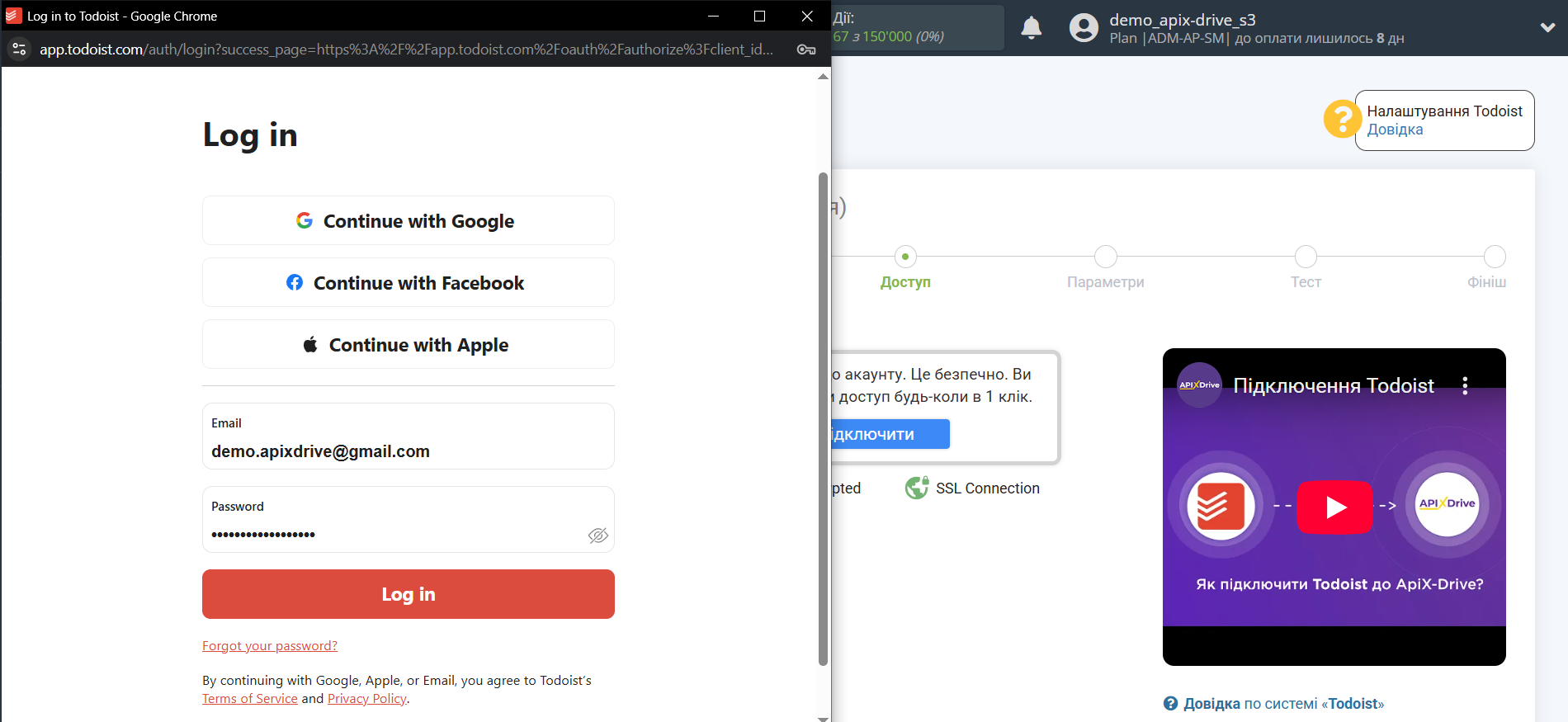Click the red Log in button
This screenshot has height=722, width=1568.
[x=409, y=594]
